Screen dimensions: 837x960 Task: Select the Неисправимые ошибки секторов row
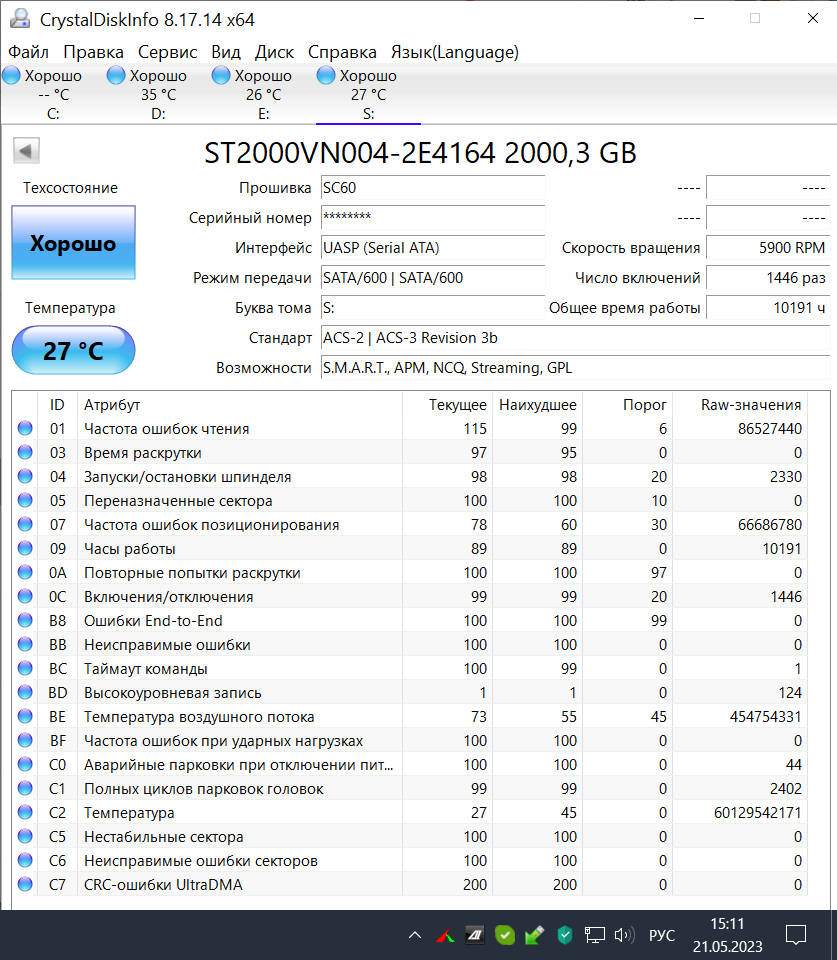pos(410,860)
